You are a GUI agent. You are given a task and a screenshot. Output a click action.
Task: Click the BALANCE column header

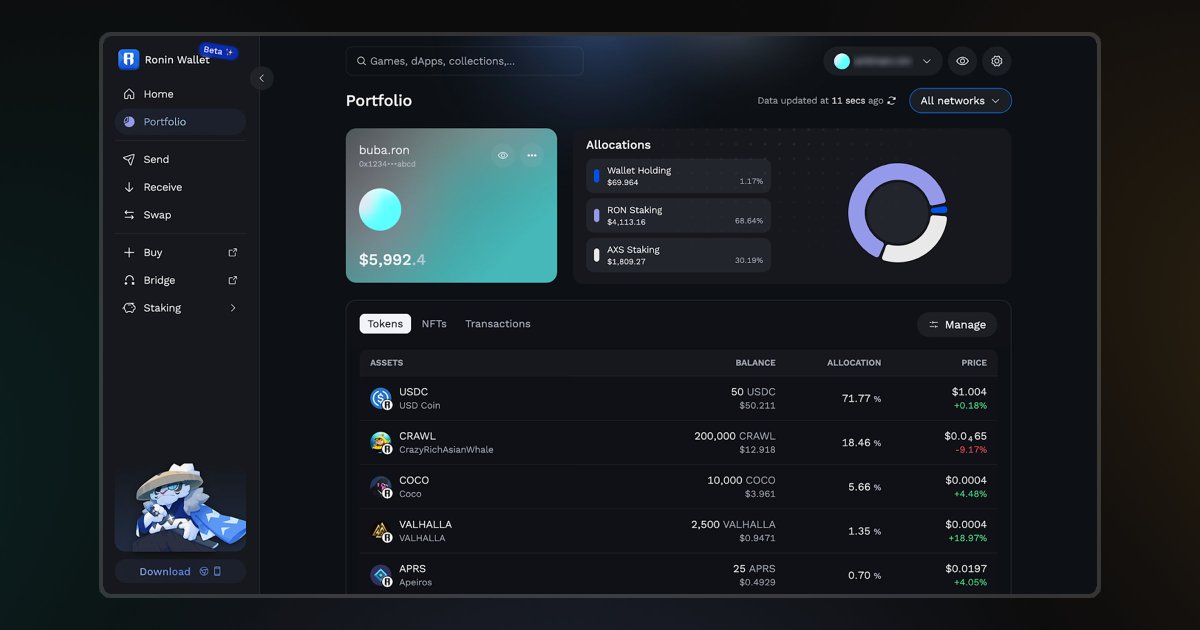point(755,363)
